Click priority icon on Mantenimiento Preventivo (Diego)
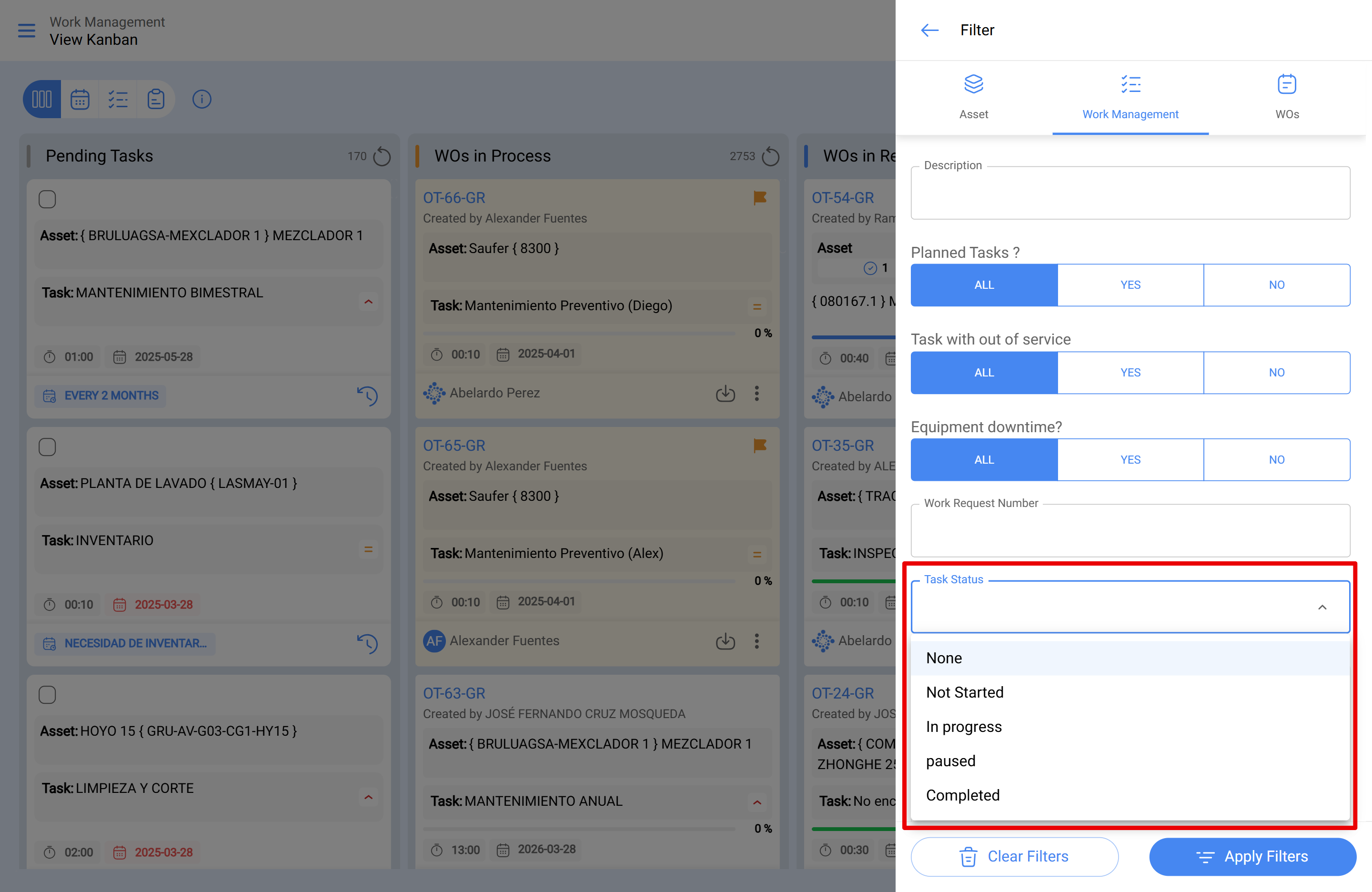Viewport: 1372px width, 892px height. [757, 307]
